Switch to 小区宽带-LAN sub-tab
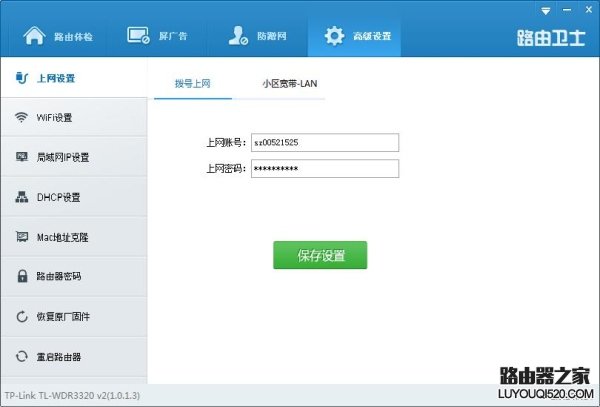This screenshot has height=407, width=600. [x=290, y=84]
